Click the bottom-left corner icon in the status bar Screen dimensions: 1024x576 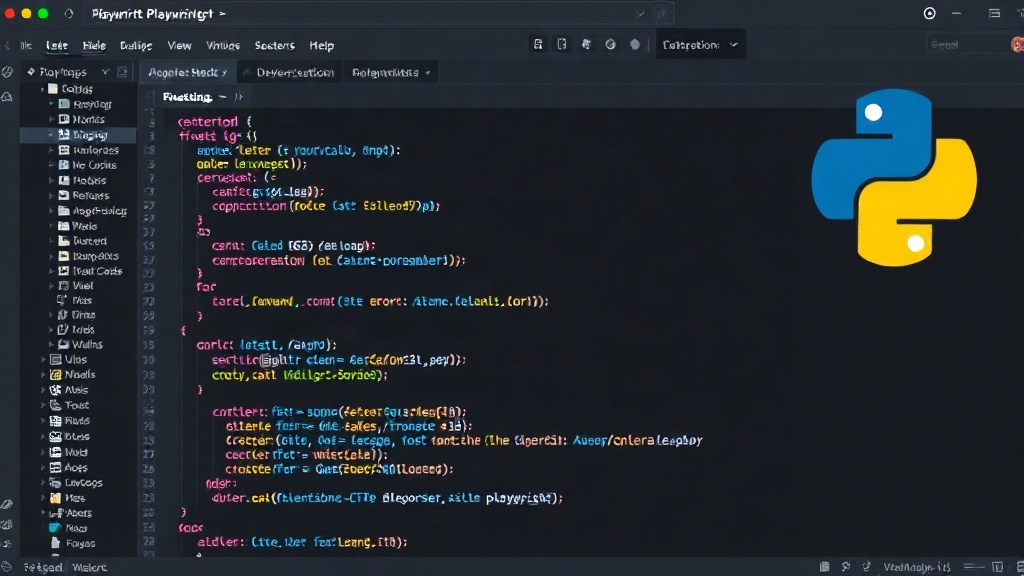pos(7,567)
